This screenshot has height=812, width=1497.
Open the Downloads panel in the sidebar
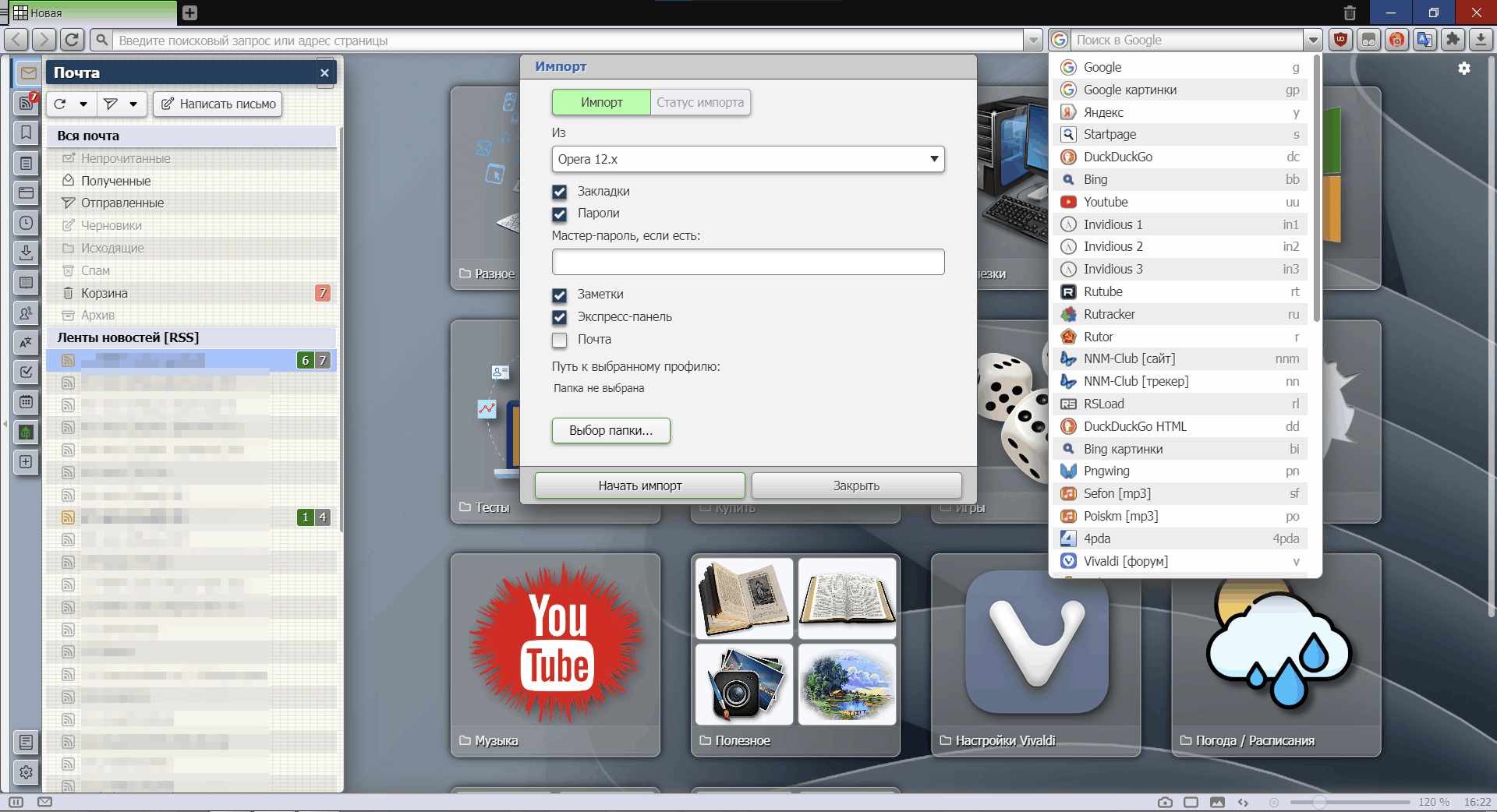click(27, 252)
